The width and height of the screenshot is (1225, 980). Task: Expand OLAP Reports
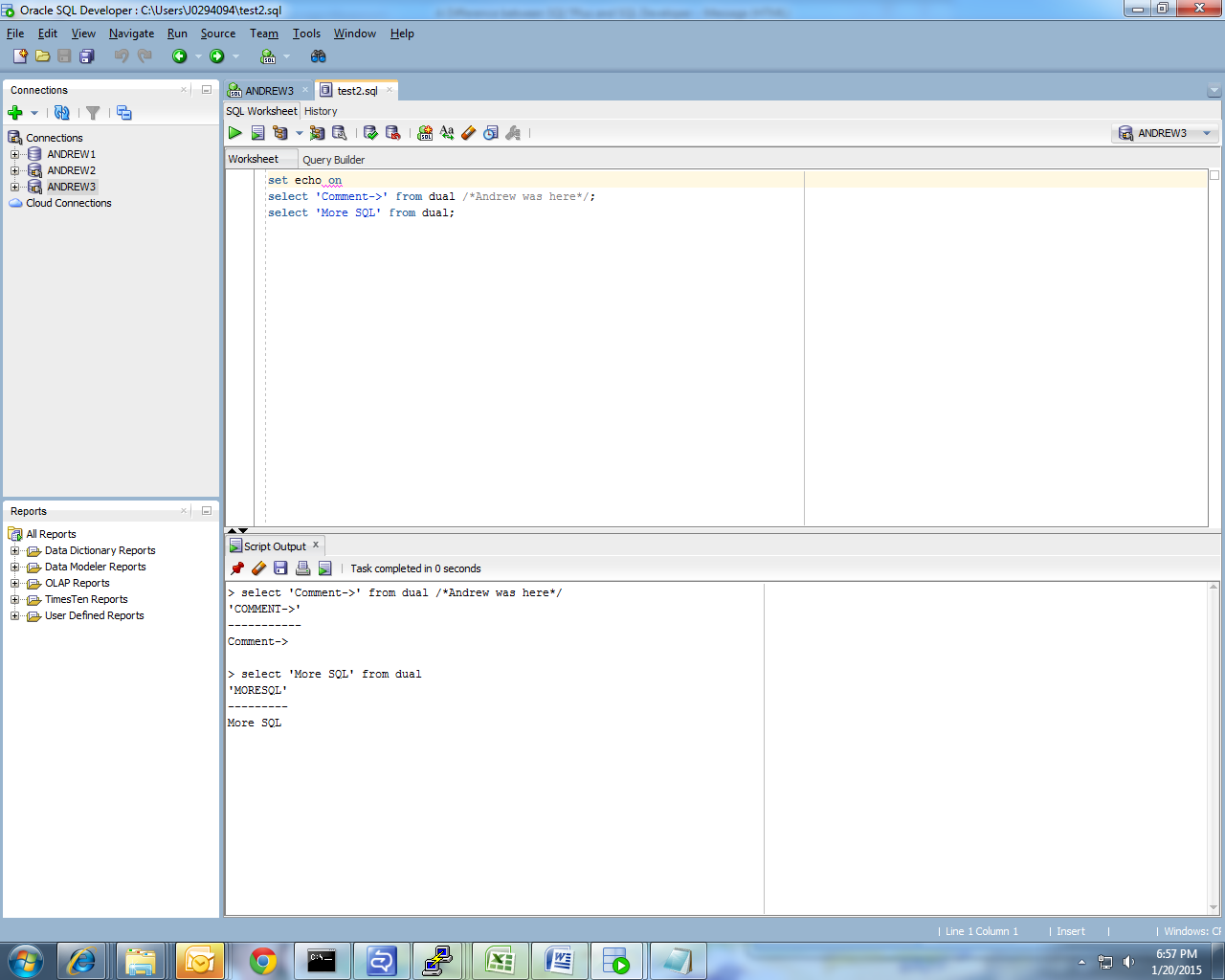[x=14, y=583]
